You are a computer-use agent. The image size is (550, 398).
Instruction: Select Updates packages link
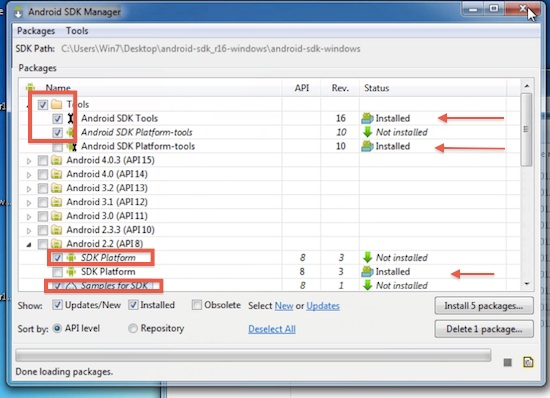323,306
